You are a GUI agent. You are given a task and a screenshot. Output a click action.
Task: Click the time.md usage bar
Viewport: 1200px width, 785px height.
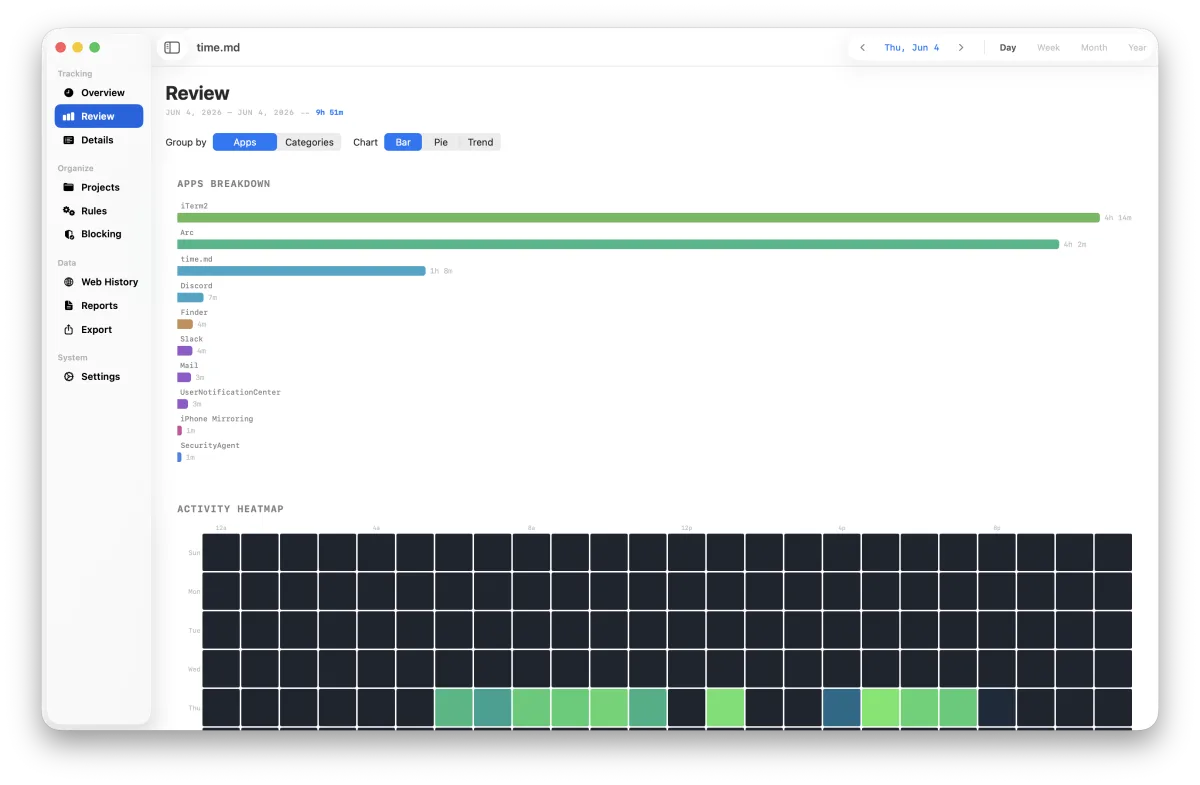(301, 271)
